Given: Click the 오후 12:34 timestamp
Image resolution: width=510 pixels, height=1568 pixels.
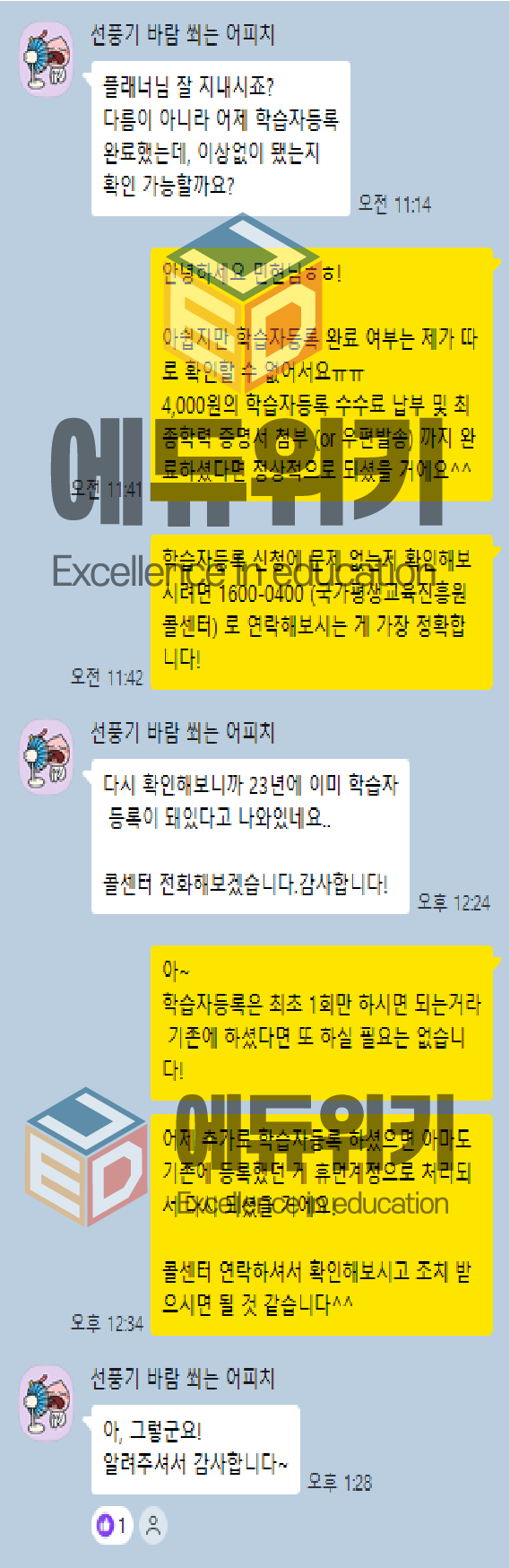Looking at the screenshot, I should (x=107, y=1323).
